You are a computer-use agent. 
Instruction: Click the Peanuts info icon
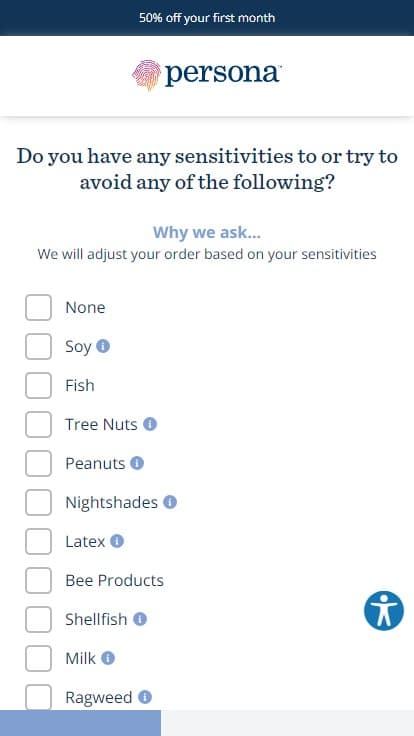(137, 463)
